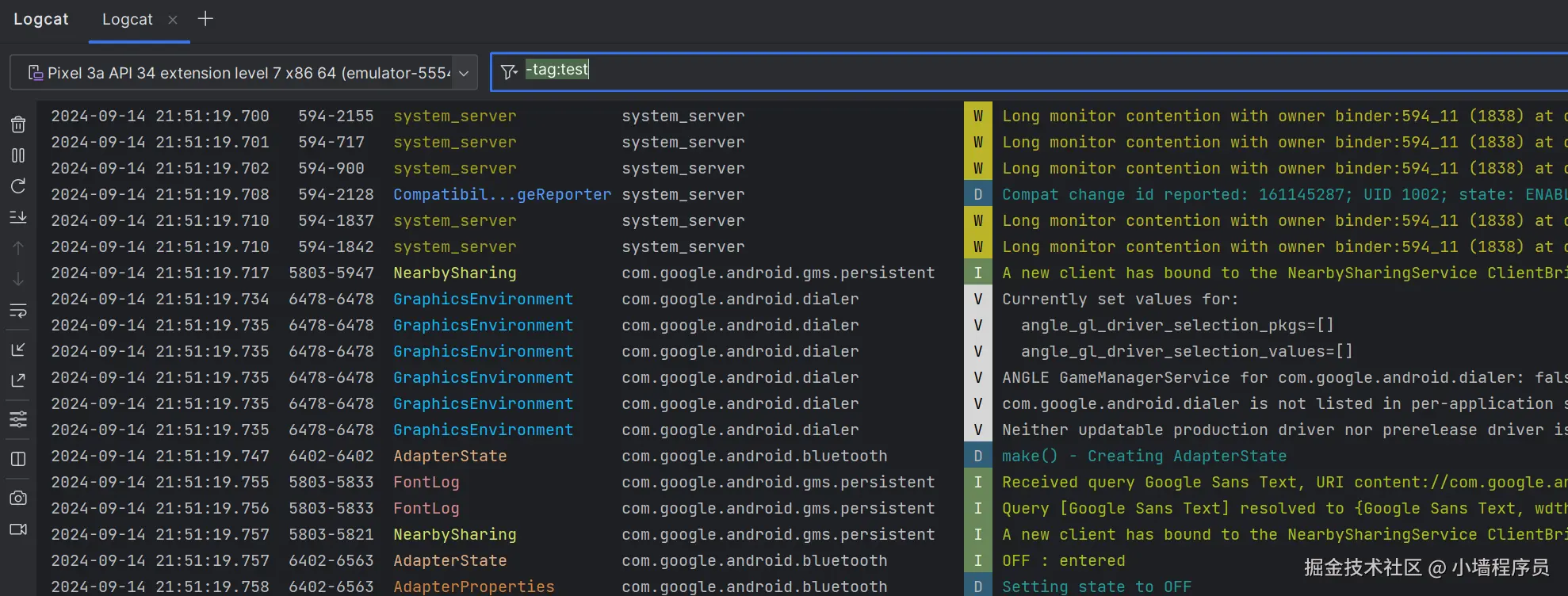Click process ID 6402-6402
The image size is (1568, 596).
(331, 456)
